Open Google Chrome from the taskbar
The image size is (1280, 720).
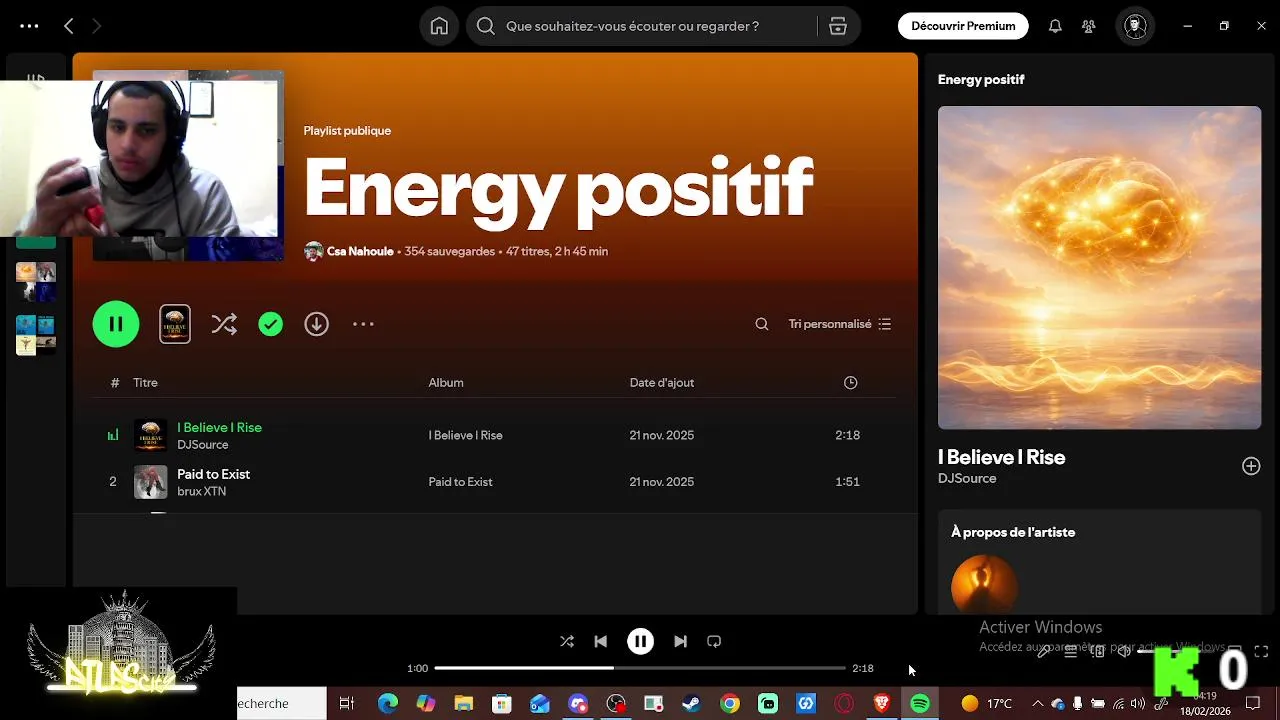pyautogui.click(x=730, y=704)
